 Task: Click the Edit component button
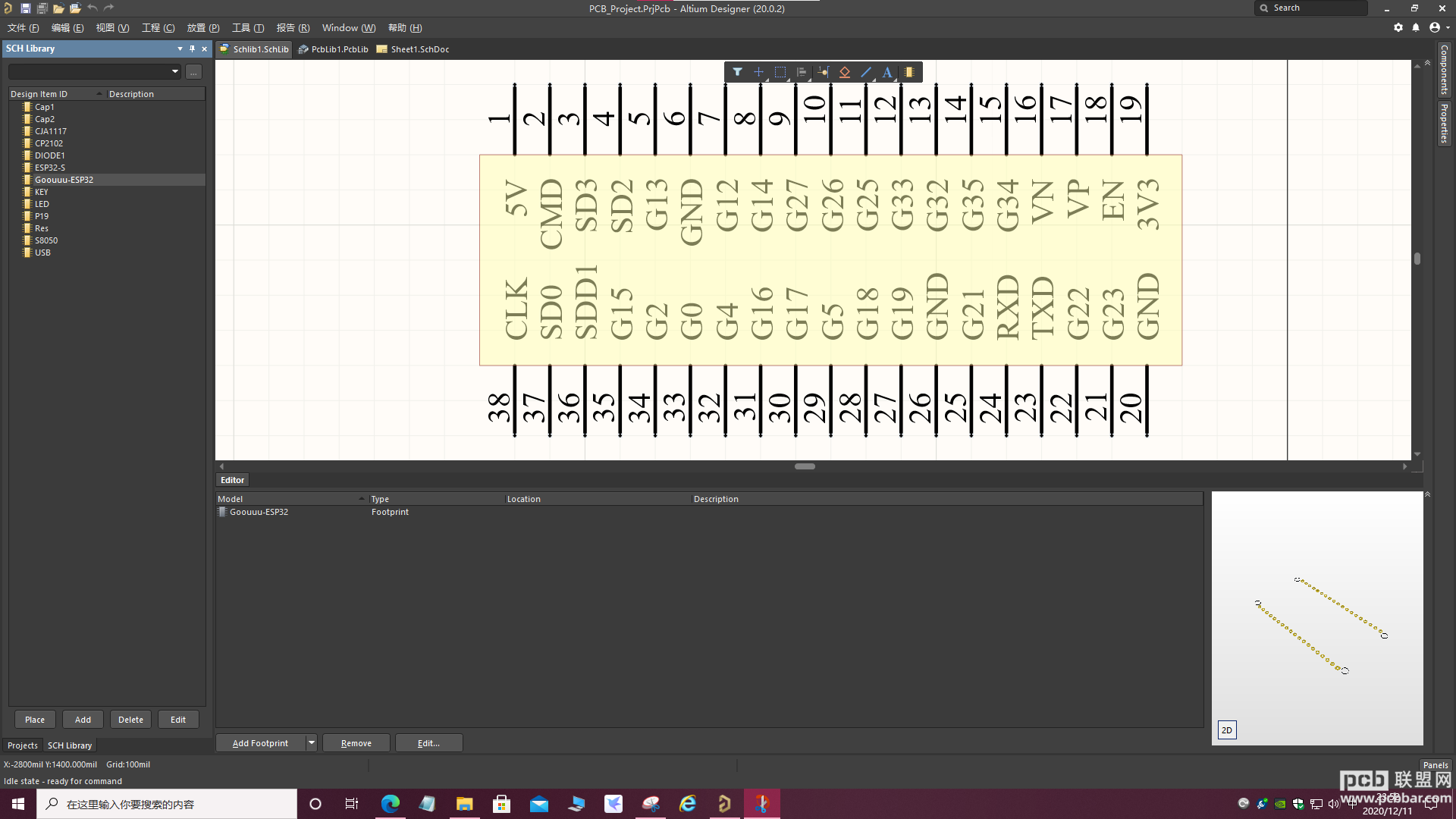[178, 720]
